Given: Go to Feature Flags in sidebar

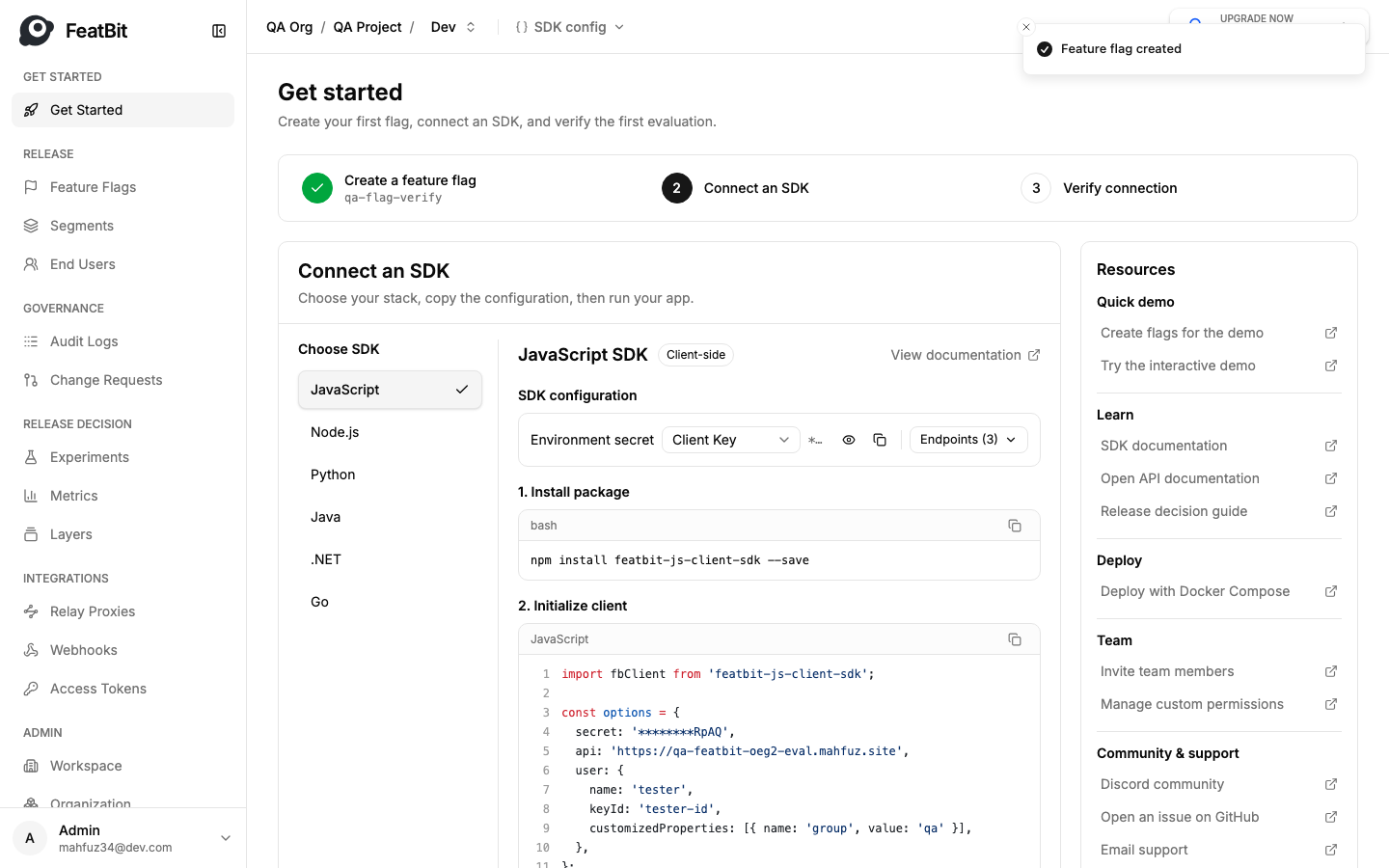Looking at the screenshot, I should 123,187.
